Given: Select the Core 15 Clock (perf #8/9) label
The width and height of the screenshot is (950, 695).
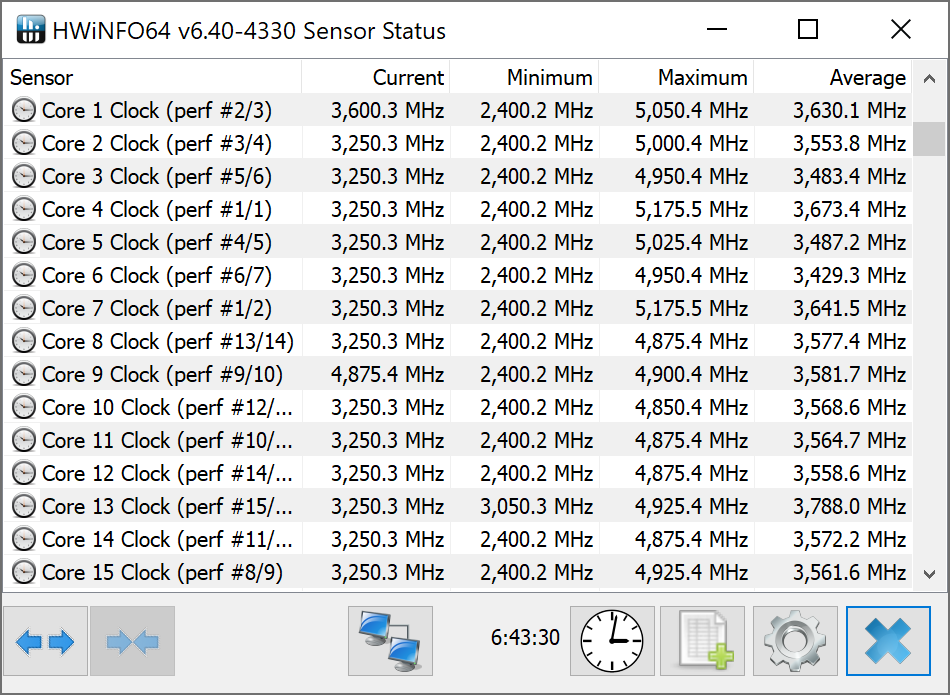Looking at the screenshot, I should tap(162, 573).
